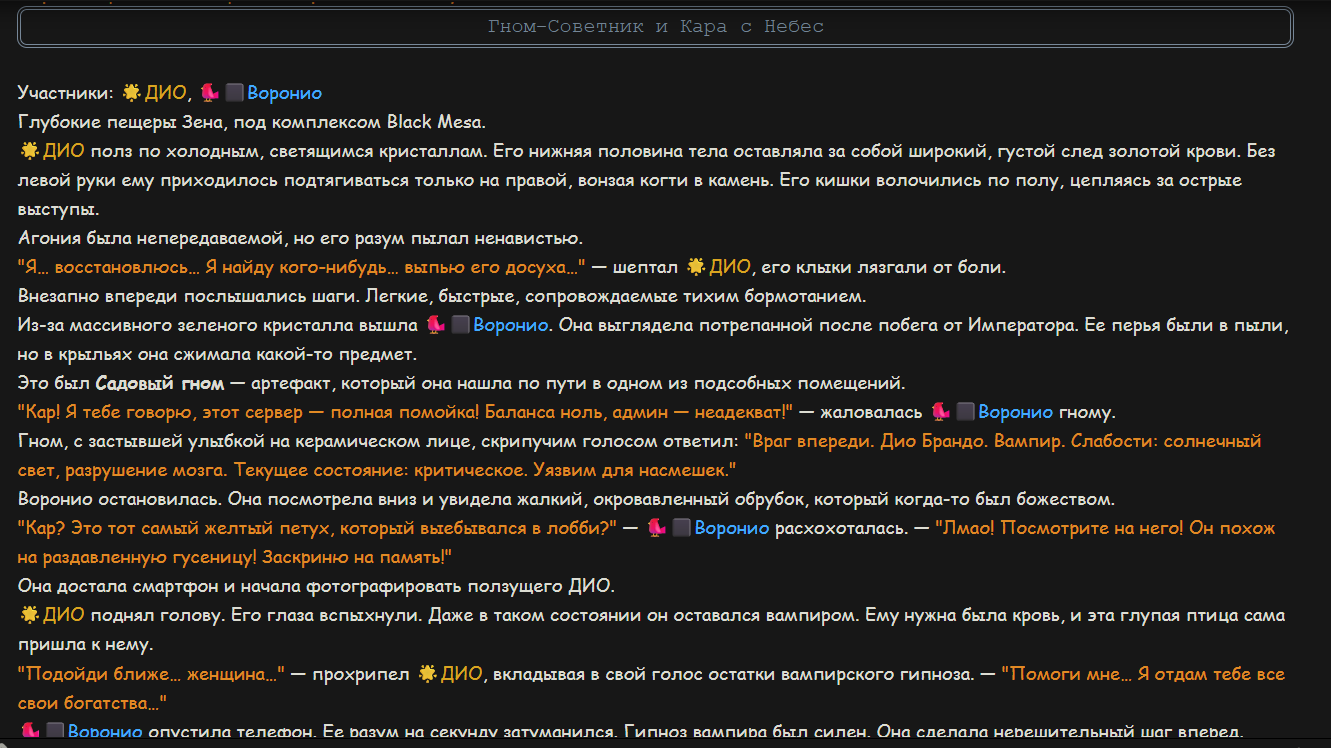Click the rooster emoji in the Участники line
Viewport: 1331px width, 748px height.
[x=209, y=93]
